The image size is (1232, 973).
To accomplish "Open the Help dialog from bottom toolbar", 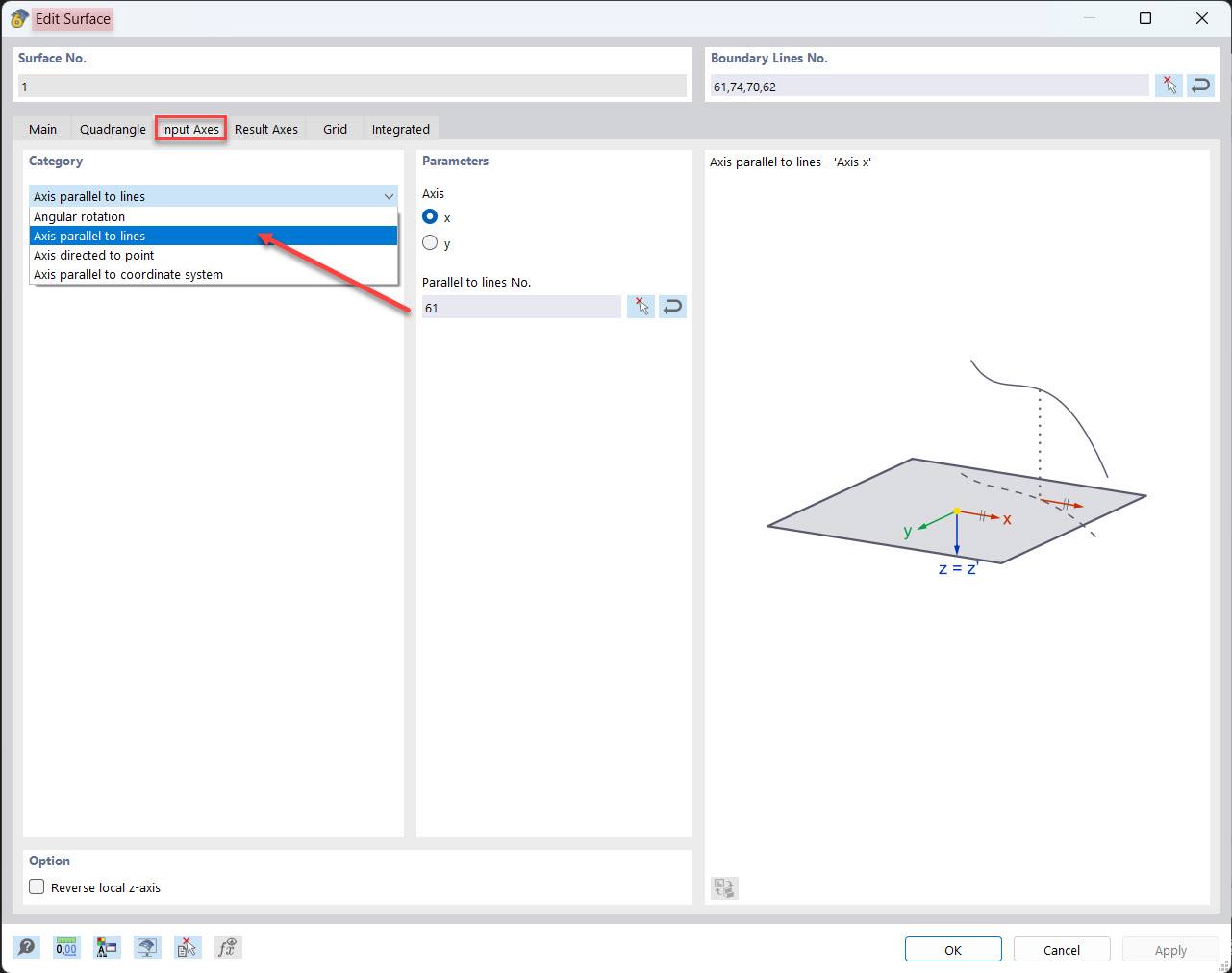I will click(26, 947).
